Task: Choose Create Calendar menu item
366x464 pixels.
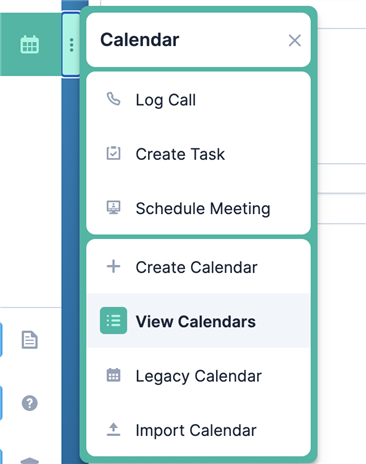Action: tap(198, 267)
